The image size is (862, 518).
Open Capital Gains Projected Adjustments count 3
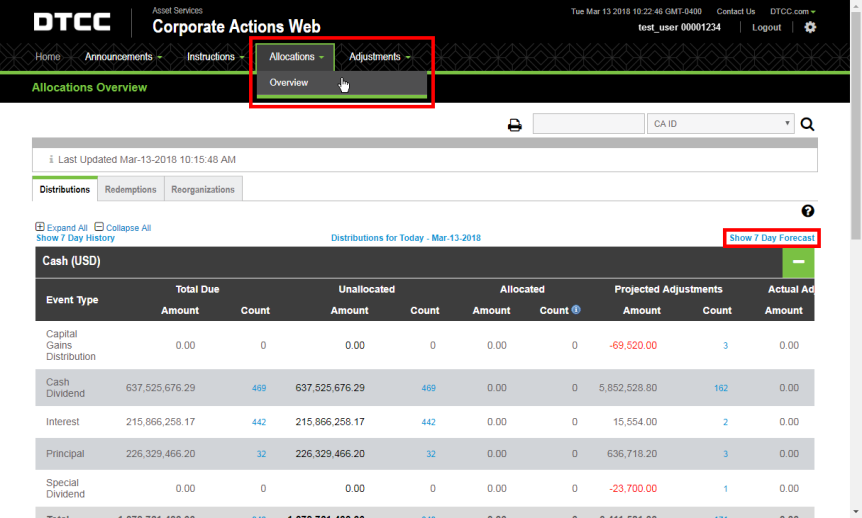pyautogui.click(x=725, y=346)
